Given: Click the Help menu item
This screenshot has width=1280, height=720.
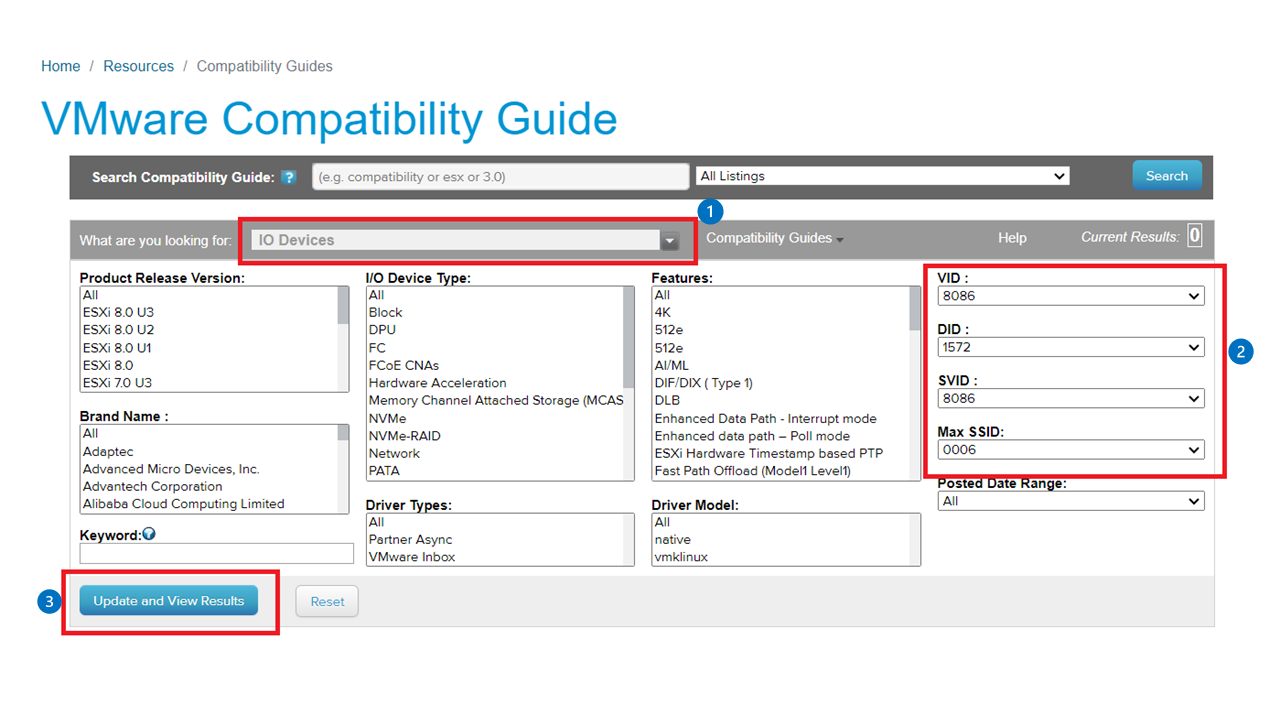Looking at the screenshot, I should 1011,238.
